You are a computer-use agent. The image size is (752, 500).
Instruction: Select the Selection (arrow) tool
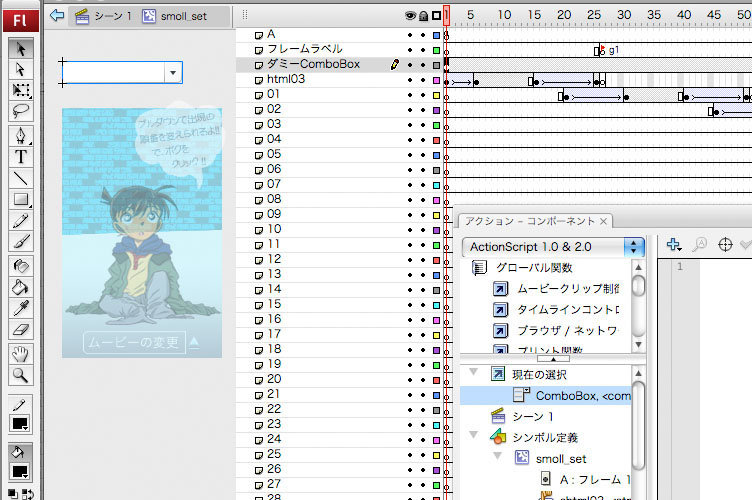coord(21,49)
